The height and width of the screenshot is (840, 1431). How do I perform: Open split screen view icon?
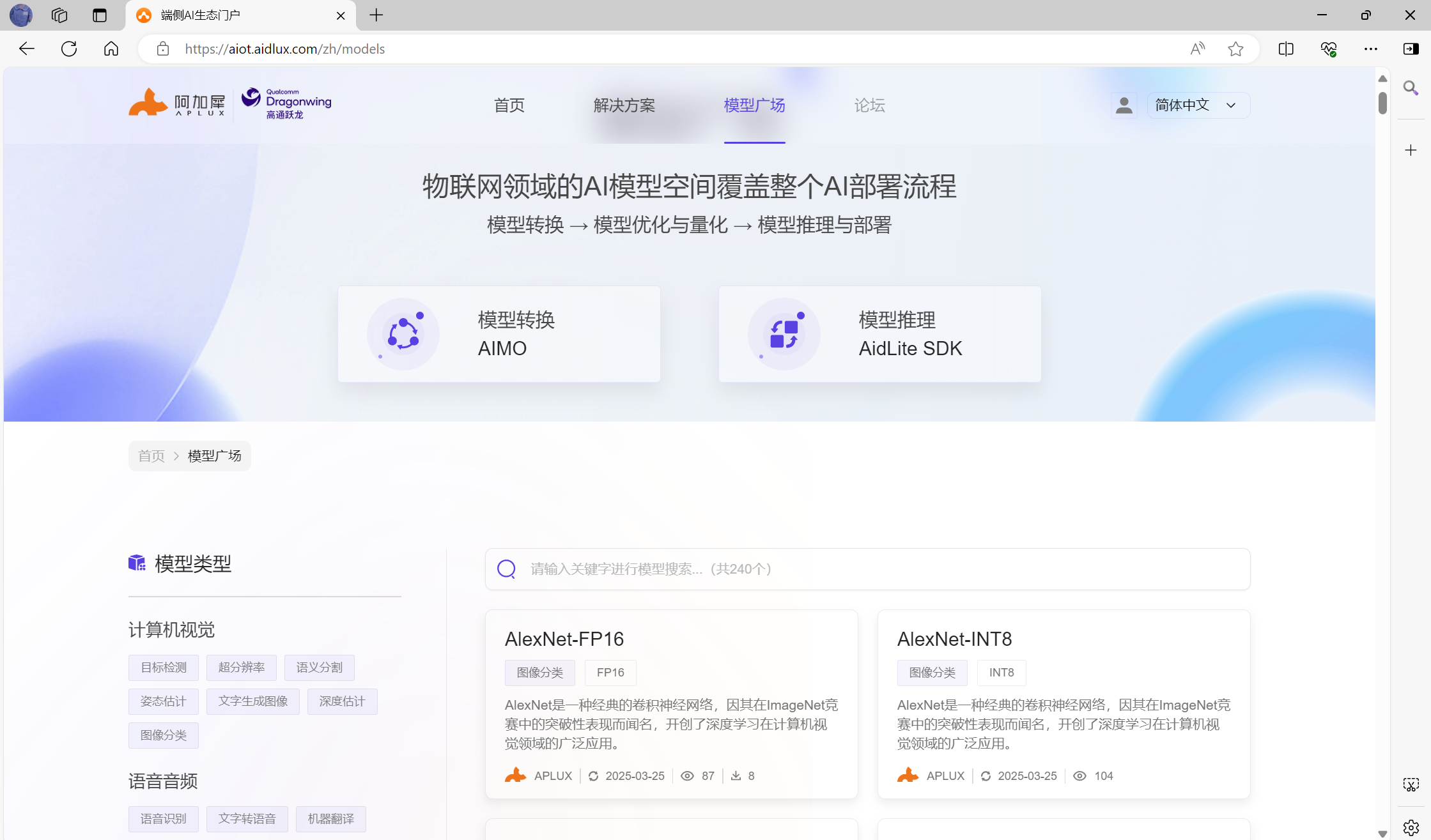1286,49
